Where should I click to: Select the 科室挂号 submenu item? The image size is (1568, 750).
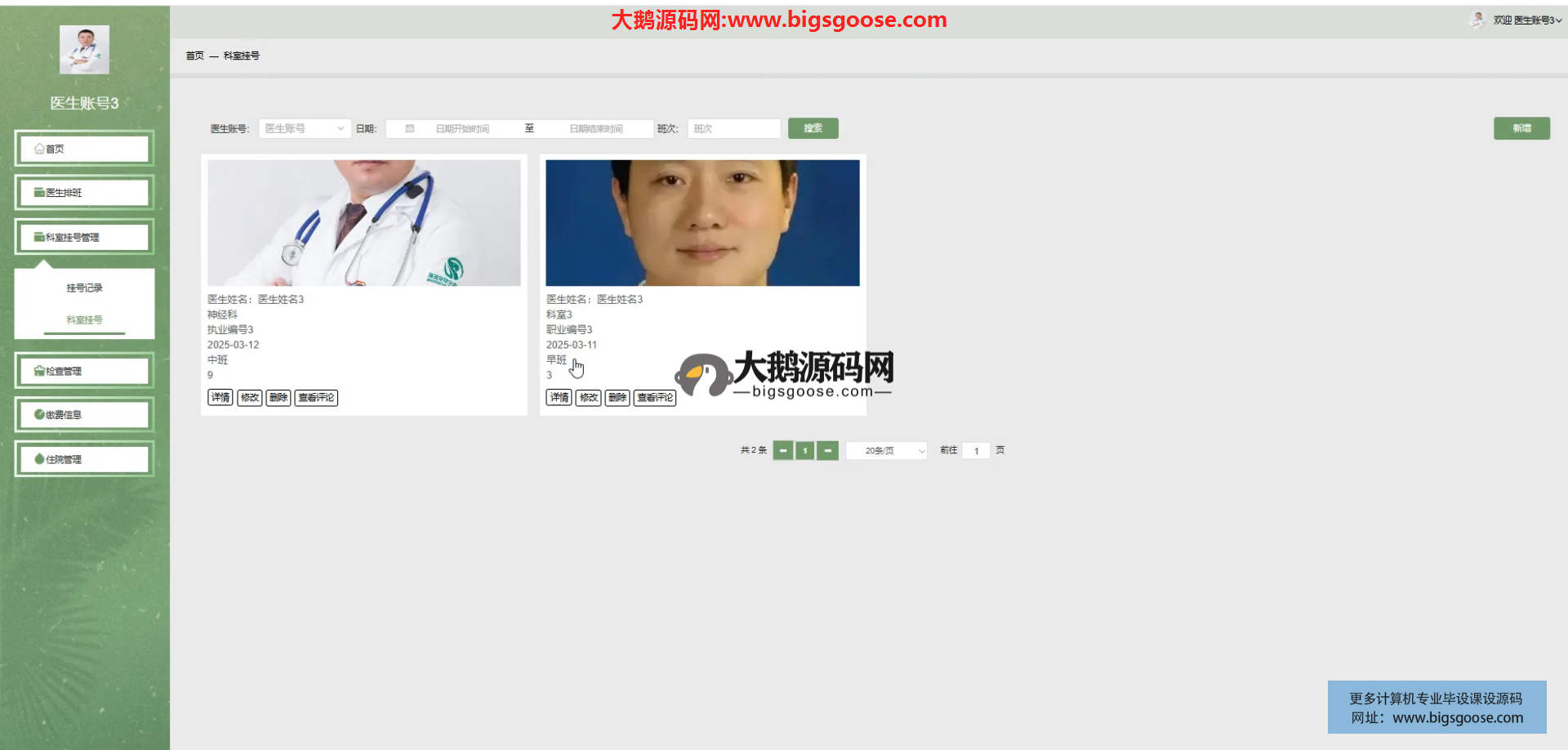(x=84, y=320)
